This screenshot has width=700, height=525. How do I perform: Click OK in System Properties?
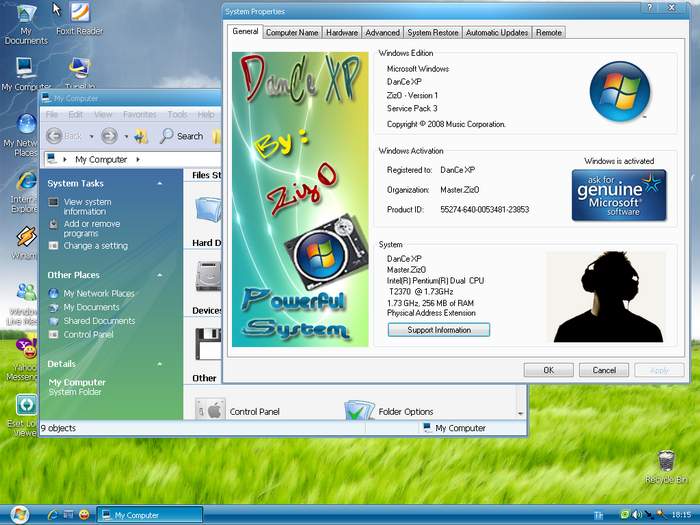click(548, 370)
